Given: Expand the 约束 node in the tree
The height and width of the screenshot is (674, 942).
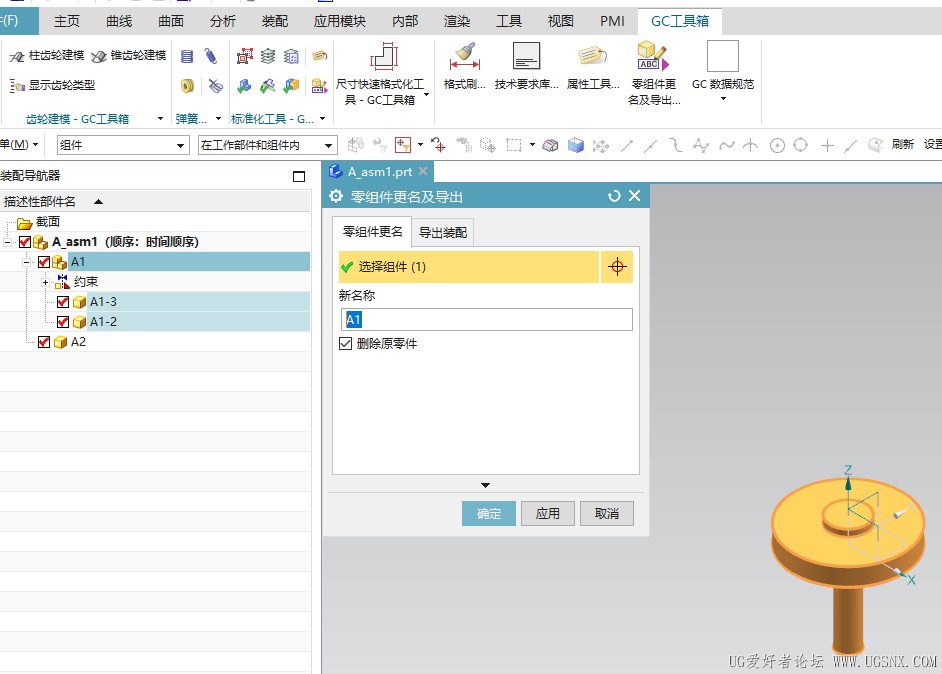Looking at the screenshot, I should (45, 282).
